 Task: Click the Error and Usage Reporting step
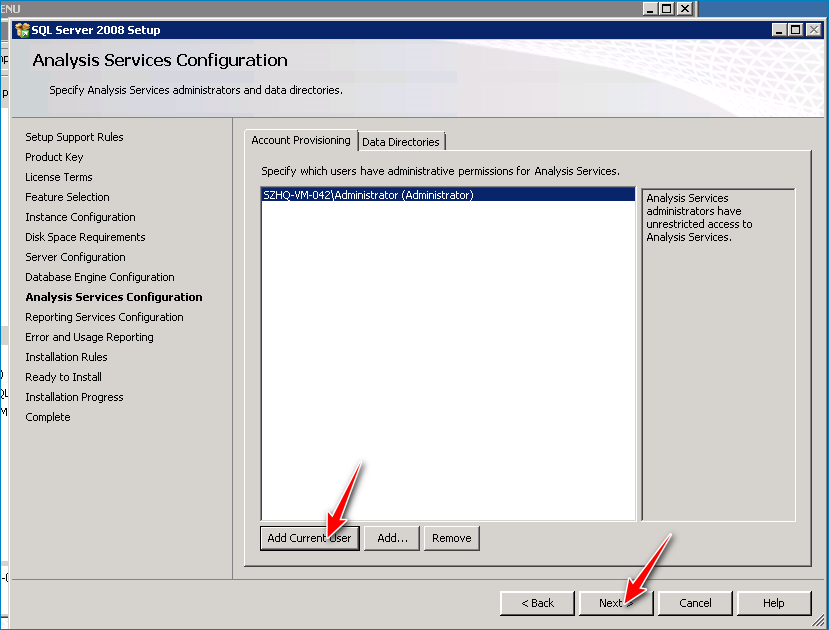(x=89, y=337)
